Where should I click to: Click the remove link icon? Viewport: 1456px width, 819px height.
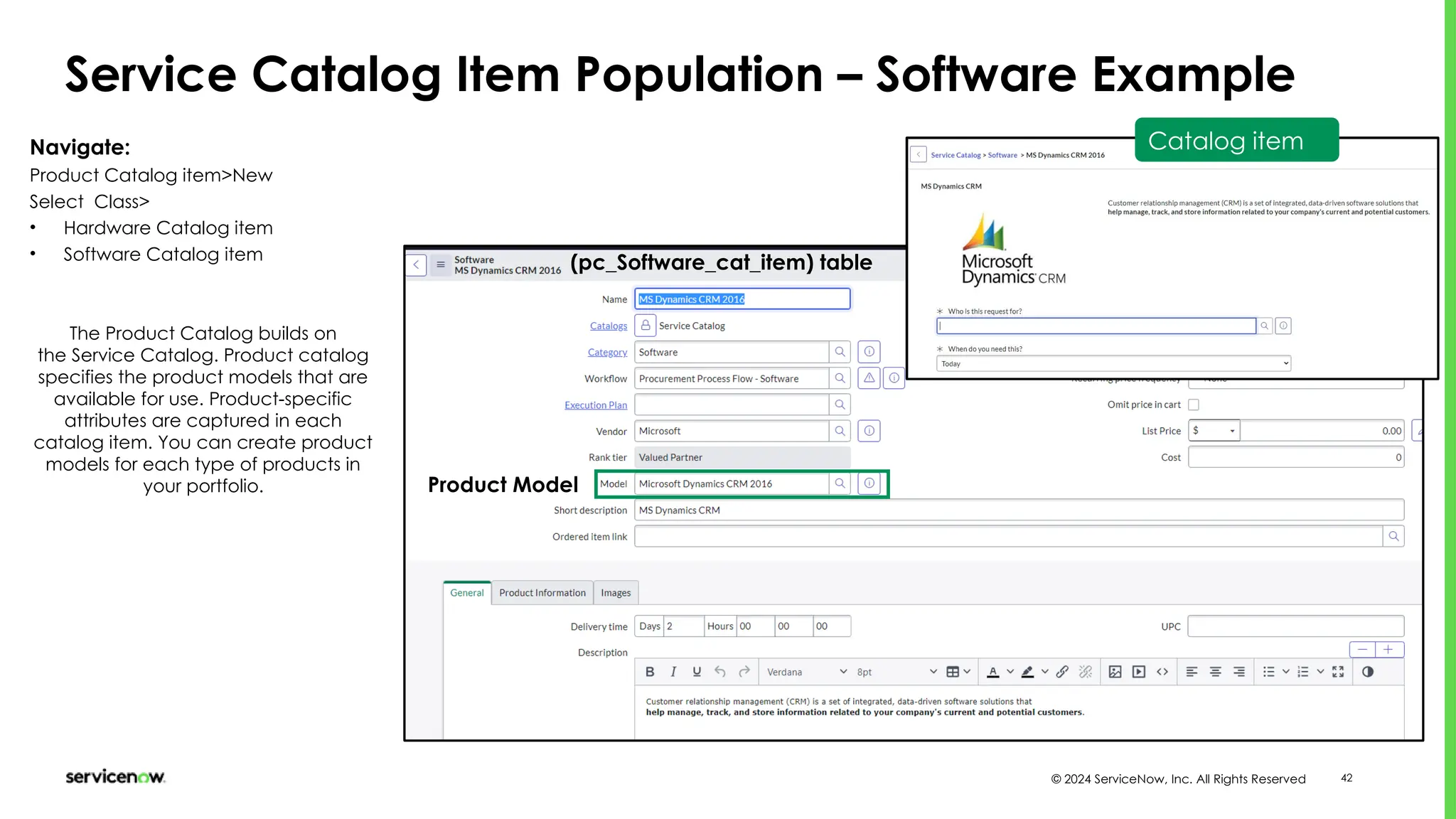(1086, 672)
